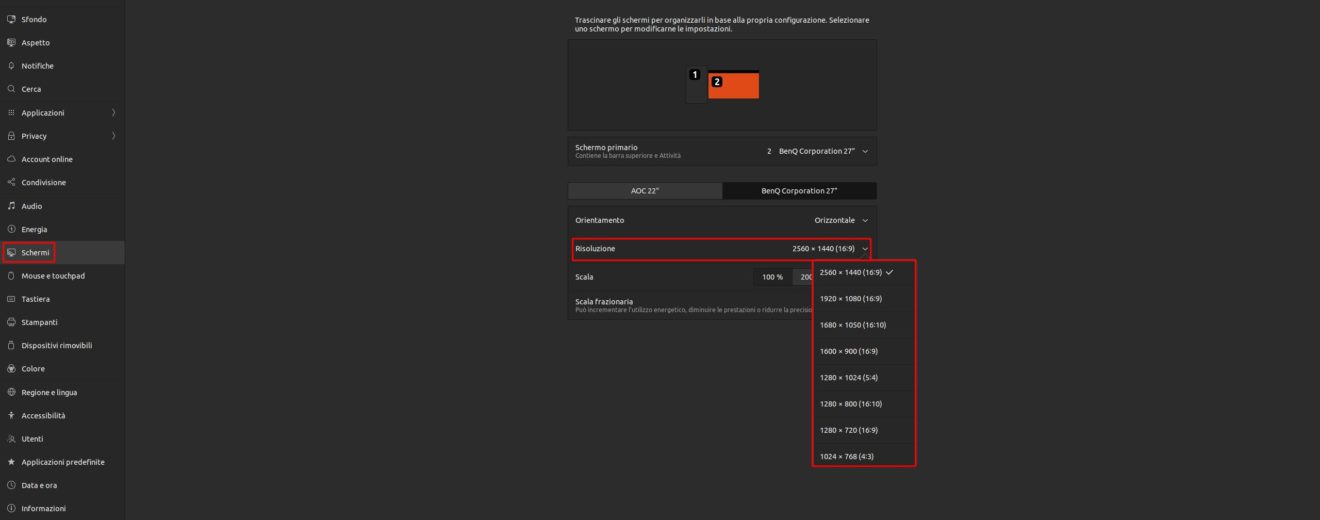Open Notifiche via its bell icon
Screen dimensions: 1320x520
click(x=11, y=66)
